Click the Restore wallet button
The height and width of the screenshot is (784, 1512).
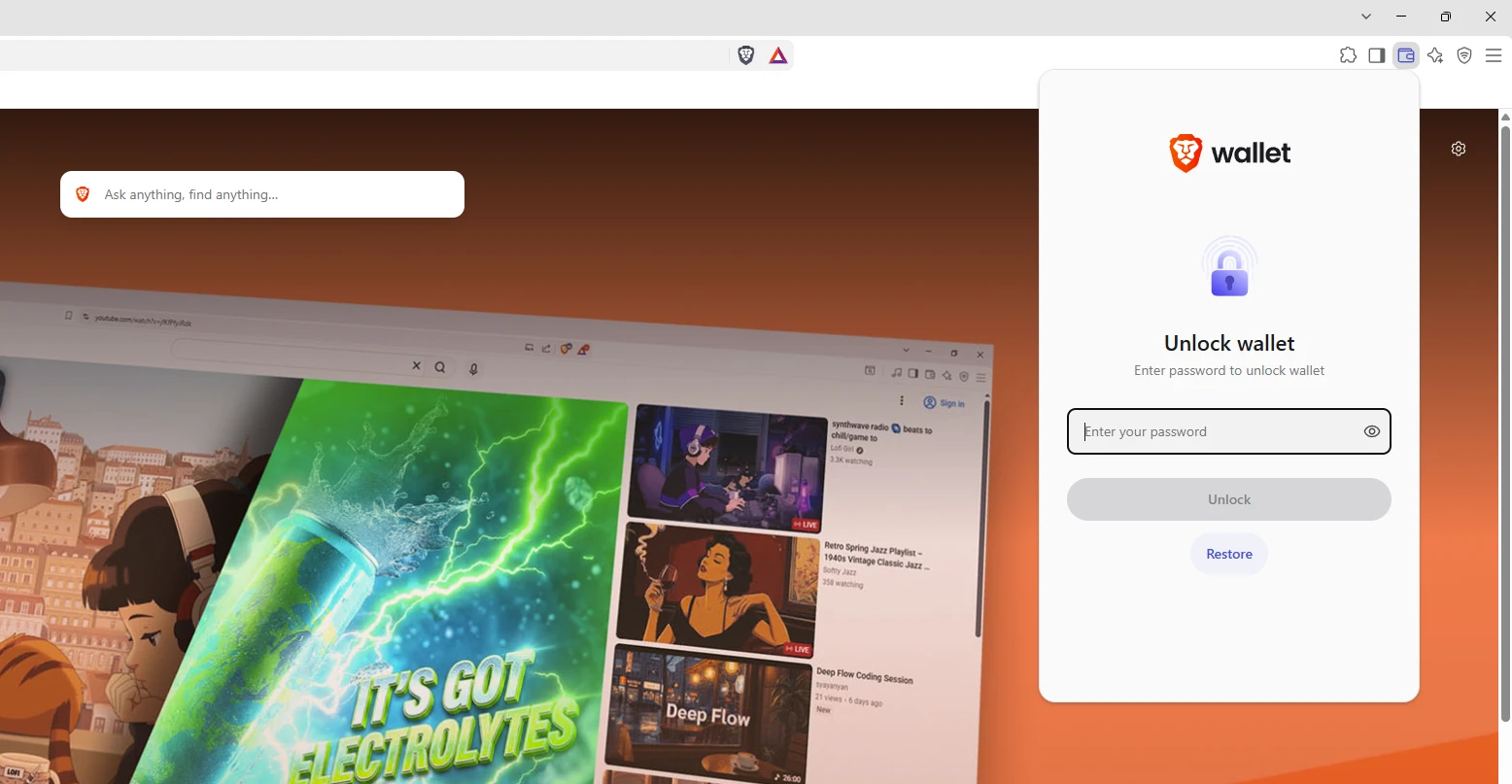click(1229, 554)
